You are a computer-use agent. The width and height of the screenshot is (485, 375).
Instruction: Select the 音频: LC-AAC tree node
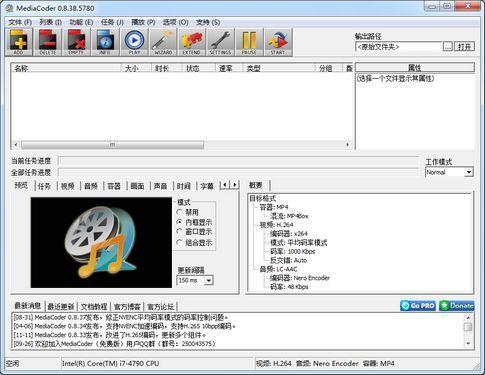click(x=278, y=269)
